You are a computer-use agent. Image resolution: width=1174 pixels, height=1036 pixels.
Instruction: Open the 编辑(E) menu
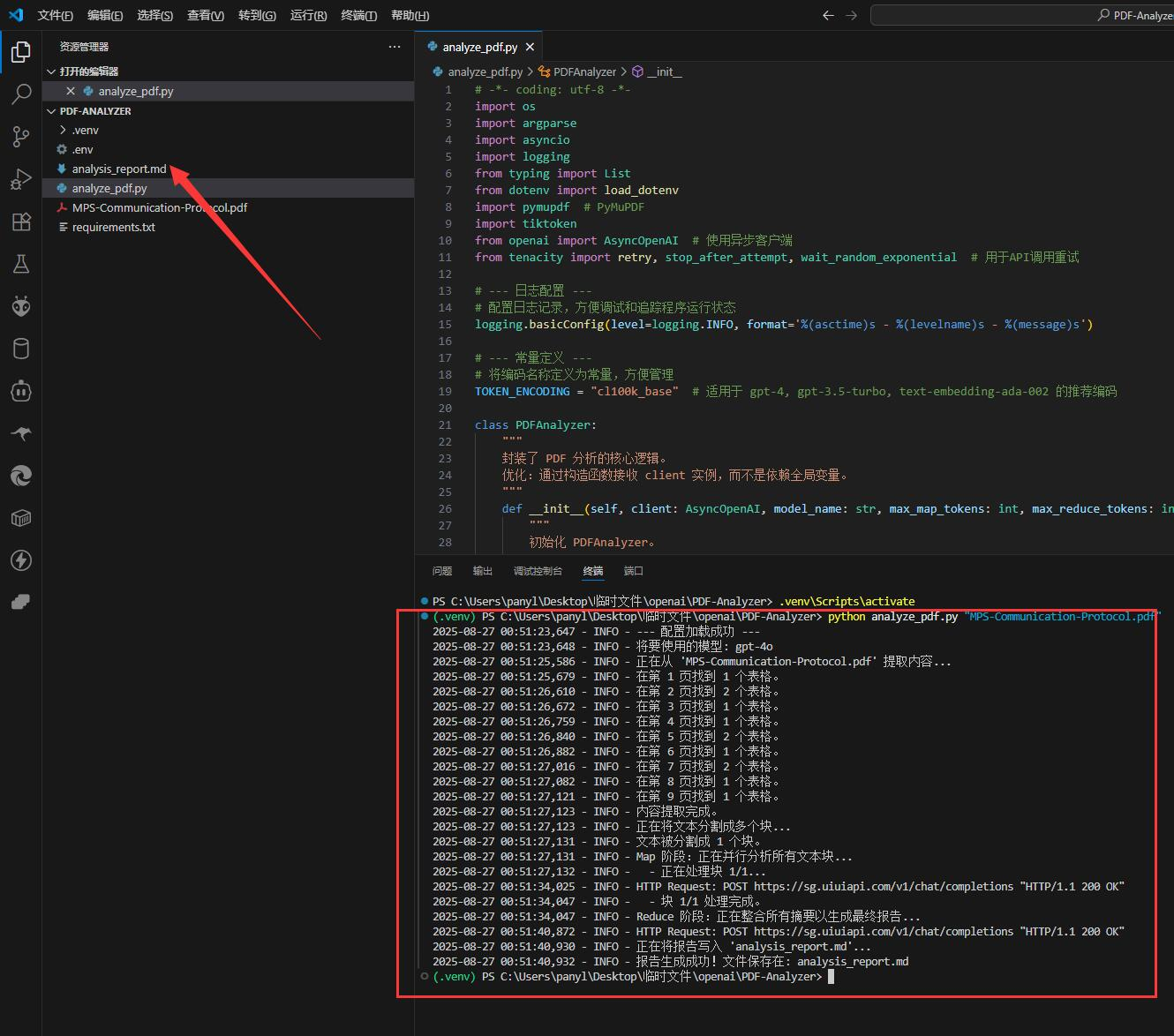(x=105, y=15)
